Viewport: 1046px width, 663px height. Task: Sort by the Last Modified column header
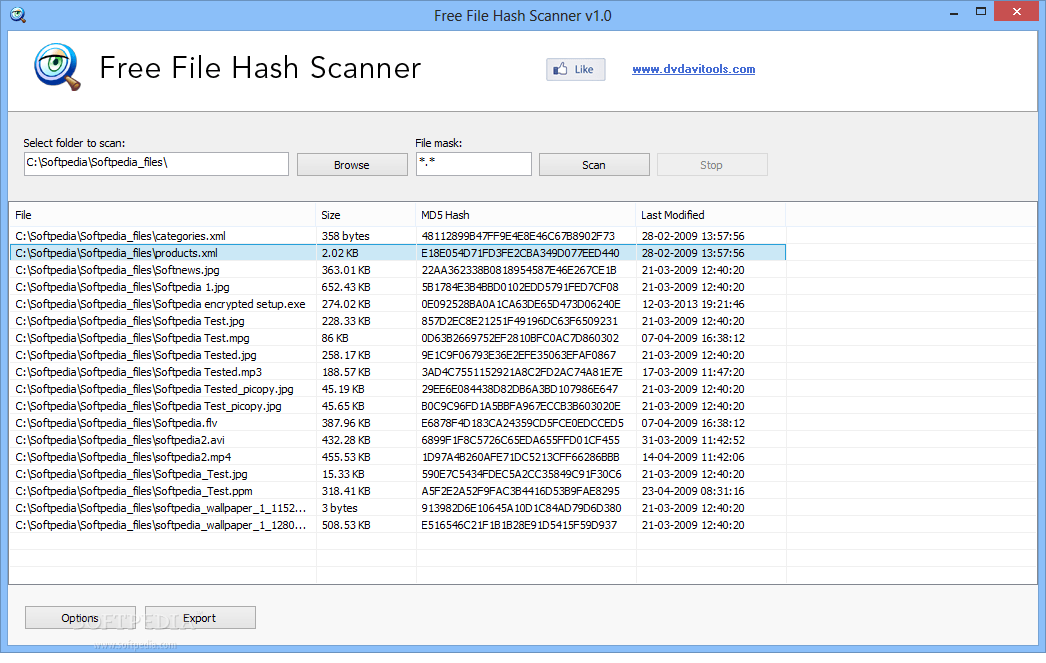[710, 215]
